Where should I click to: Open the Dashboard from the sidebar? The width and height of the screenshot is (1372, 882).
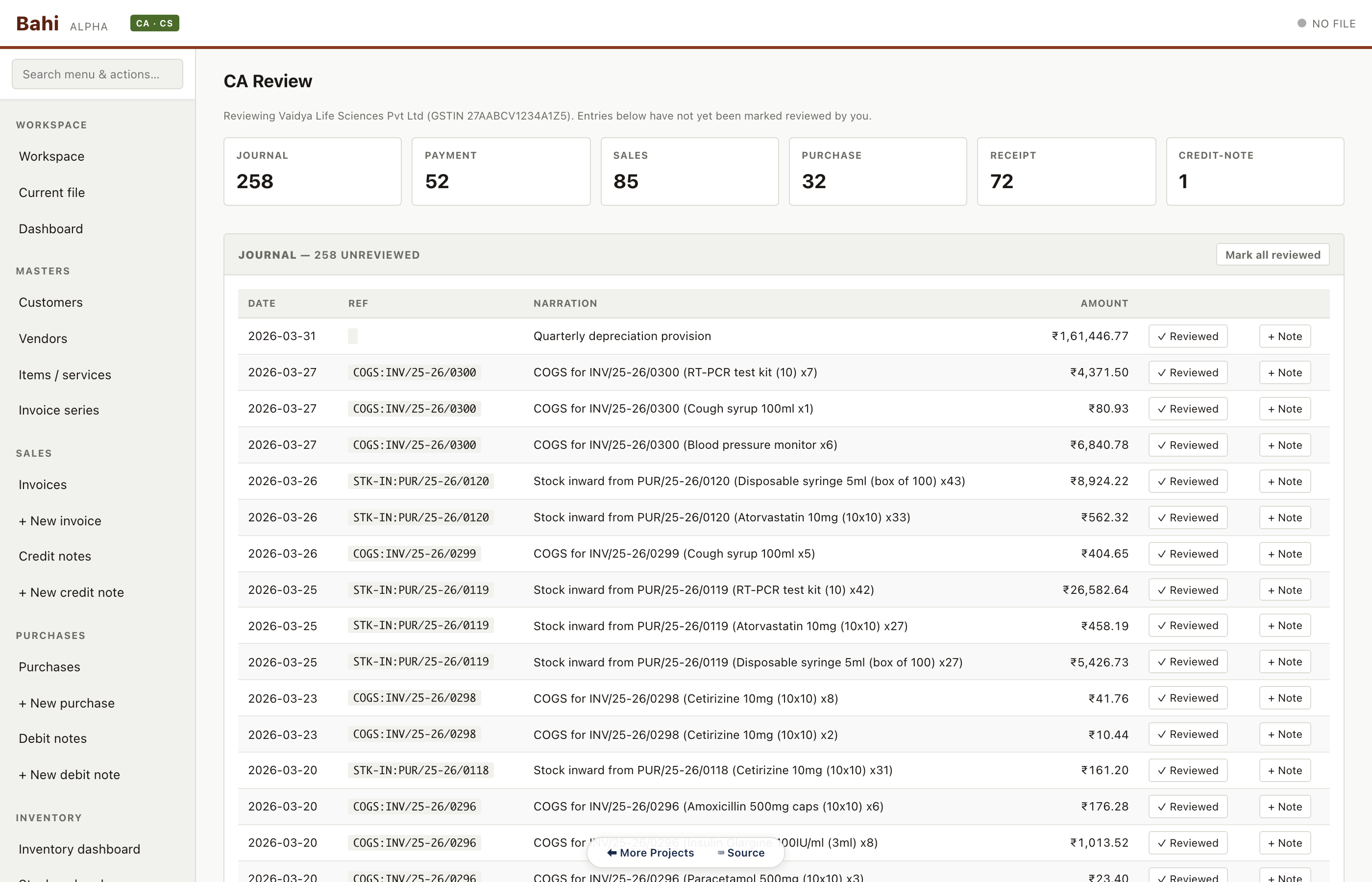[x=50, y=228]
